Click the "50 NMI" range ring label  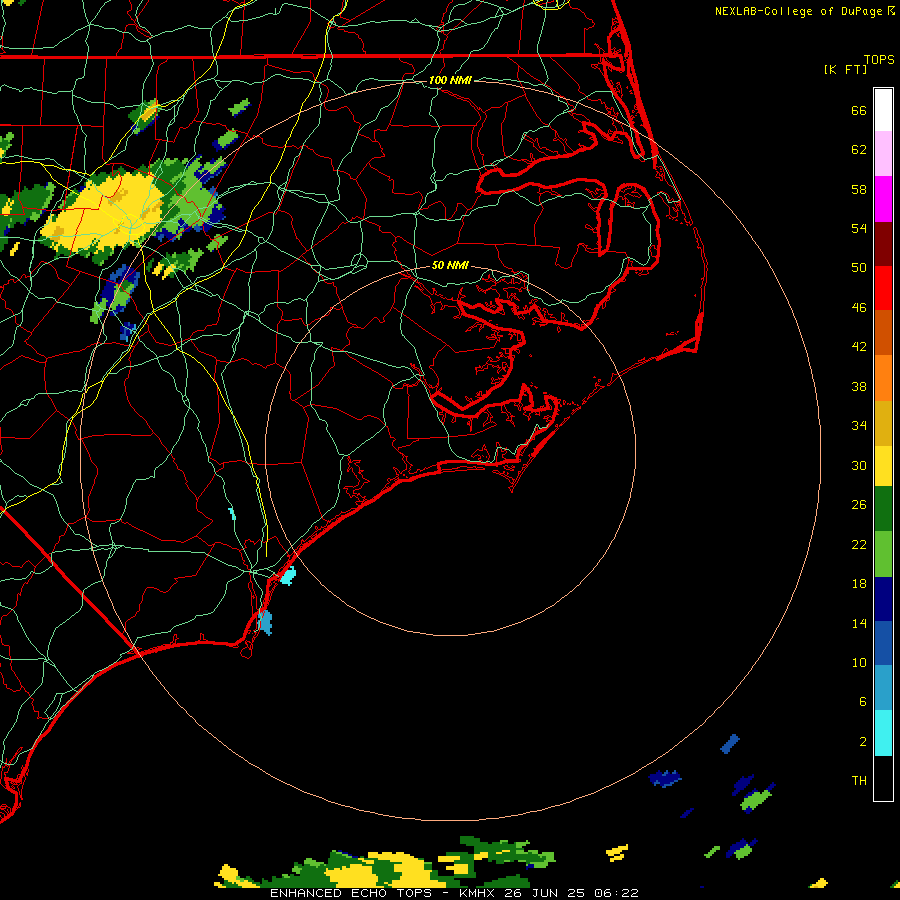point(450,265)
